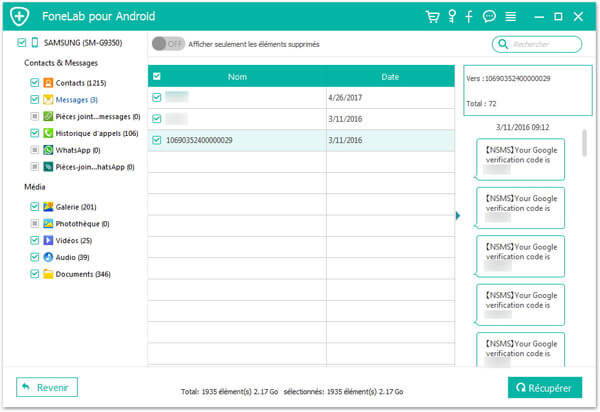Sort by the Nom column header
The image size is (600, 412).
(237, 77)
